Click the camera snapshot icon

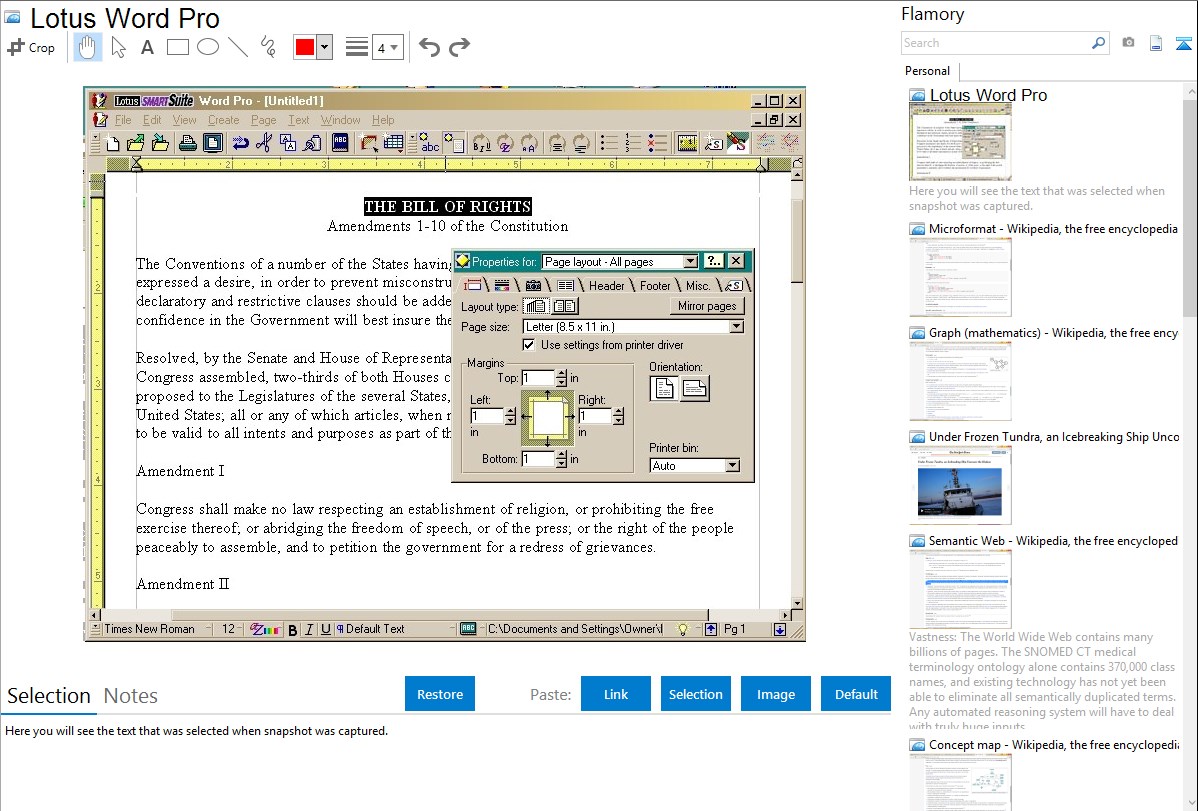coord(1128,43)
